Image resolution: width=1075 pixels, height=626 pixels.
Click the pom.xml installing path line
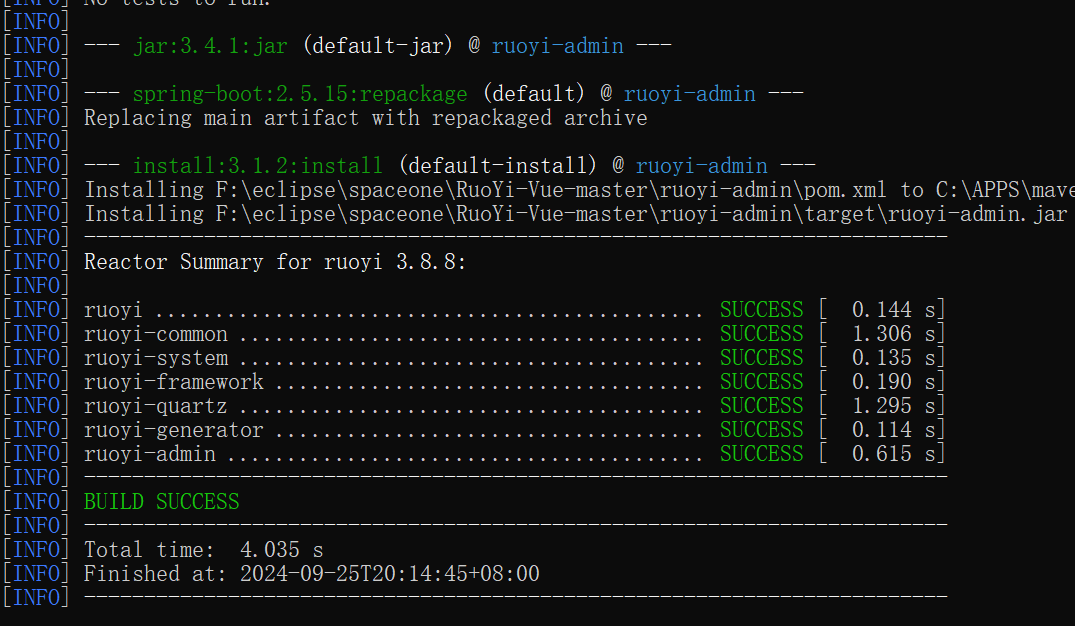tap(578, 190)
